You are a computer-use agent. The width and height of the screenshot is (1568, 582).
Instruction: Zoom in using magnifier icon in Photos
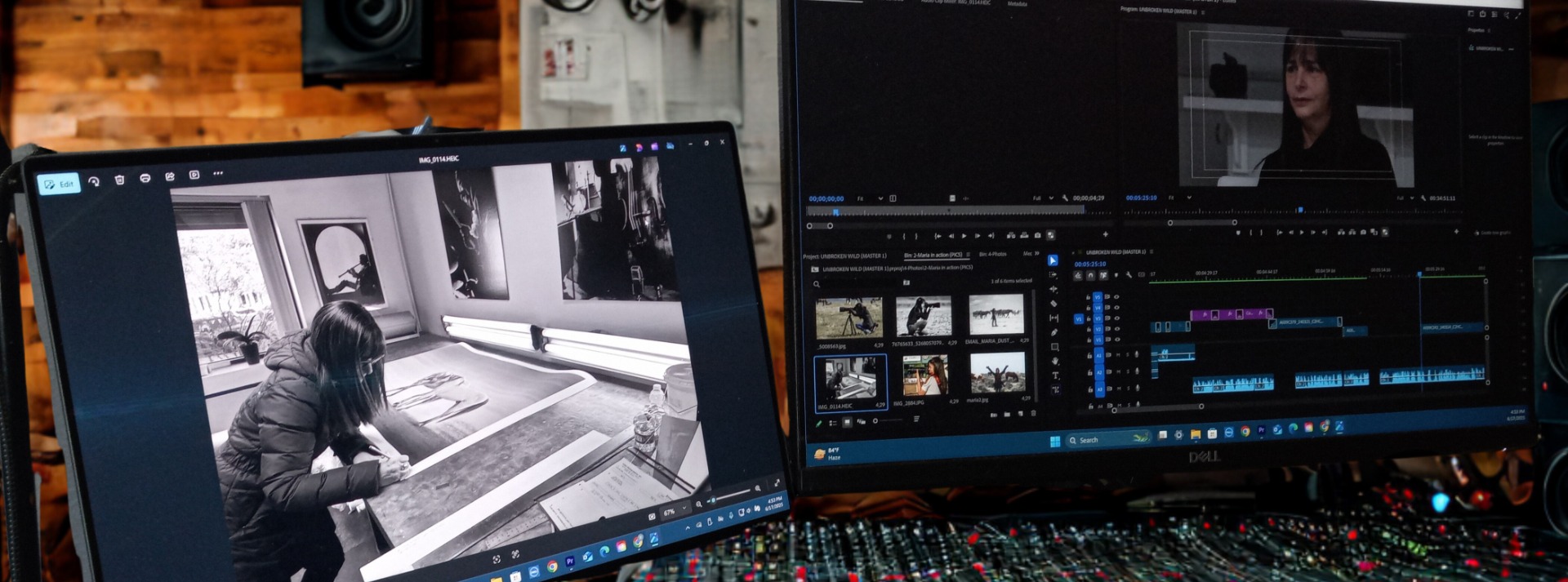coord(758,488)
